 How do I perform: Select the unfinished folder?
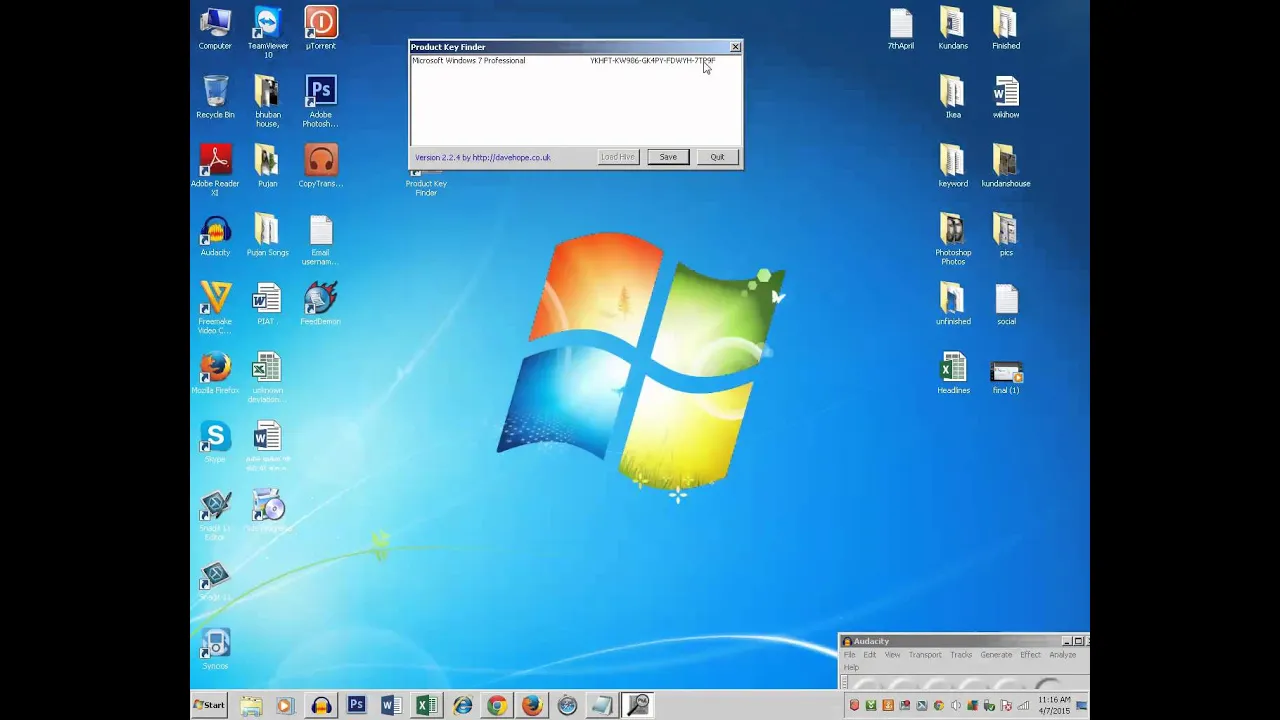coord(953,305)
